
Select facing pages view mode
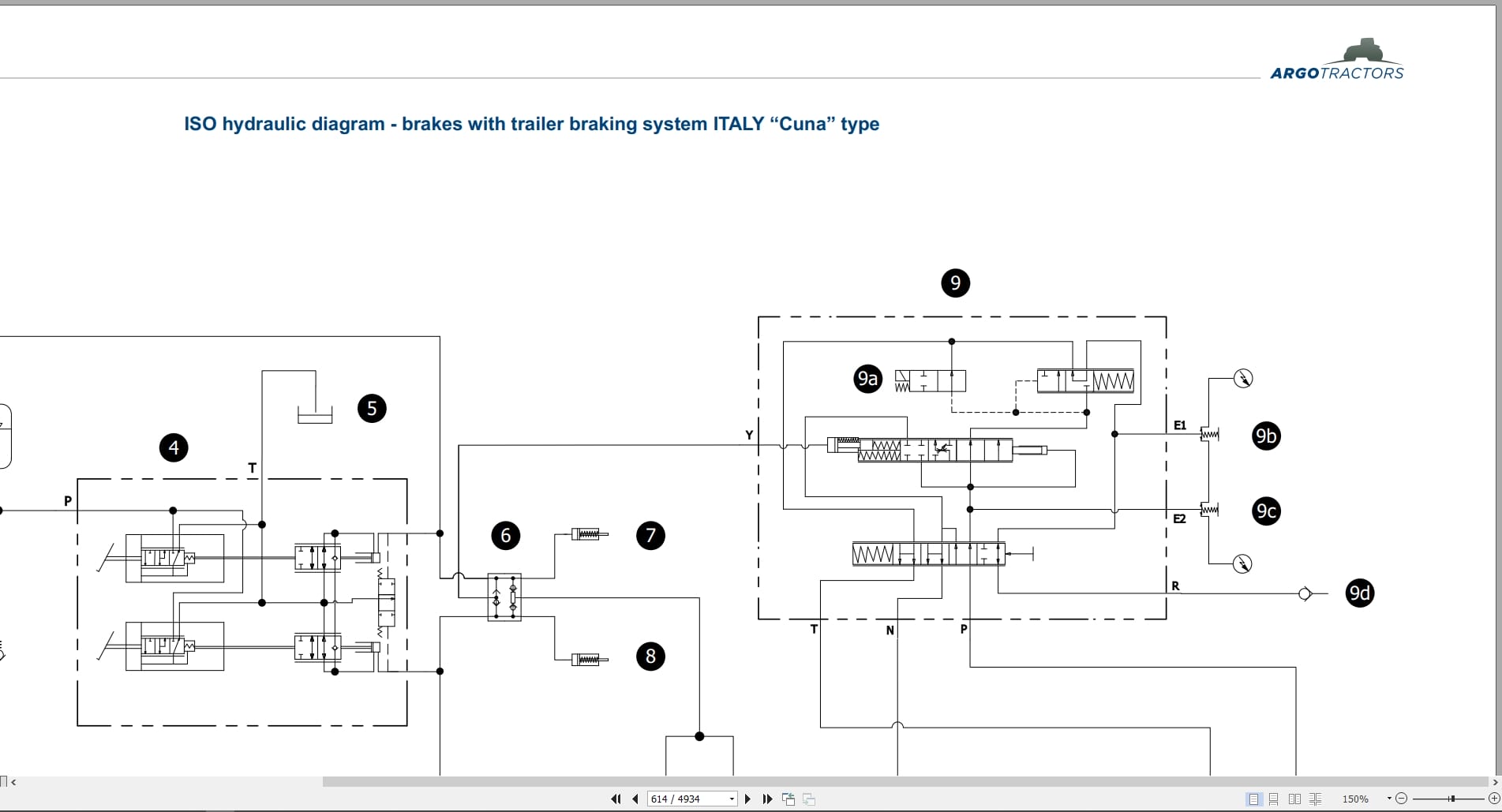[x=1294, y=799]
